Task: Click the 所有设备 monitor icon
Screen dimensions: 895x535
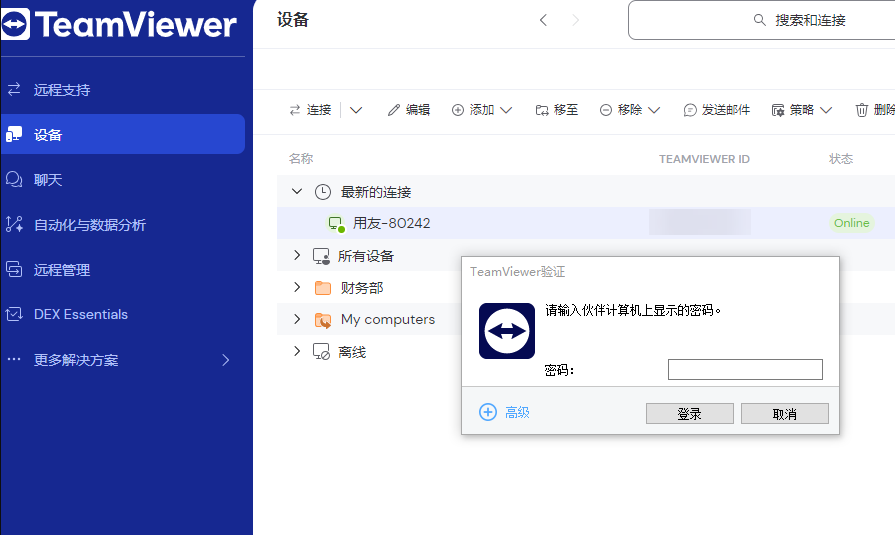Action: [321, 256]
